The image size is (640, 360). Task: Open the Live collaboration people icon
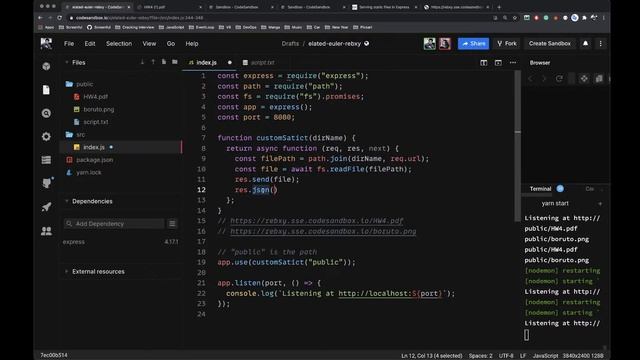46,231
